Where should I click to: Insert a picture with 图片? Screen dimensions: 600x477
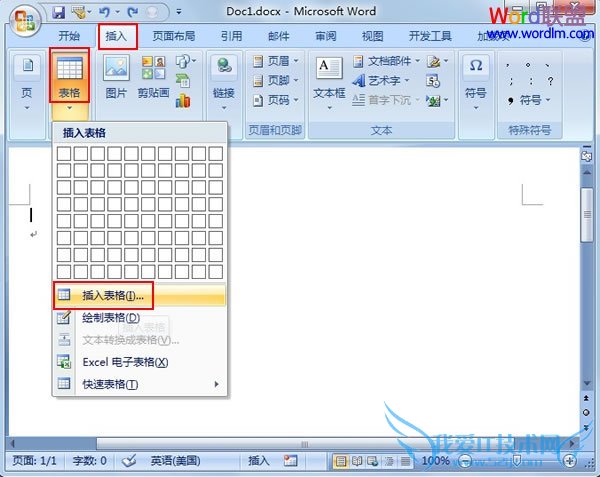[116, 76]
